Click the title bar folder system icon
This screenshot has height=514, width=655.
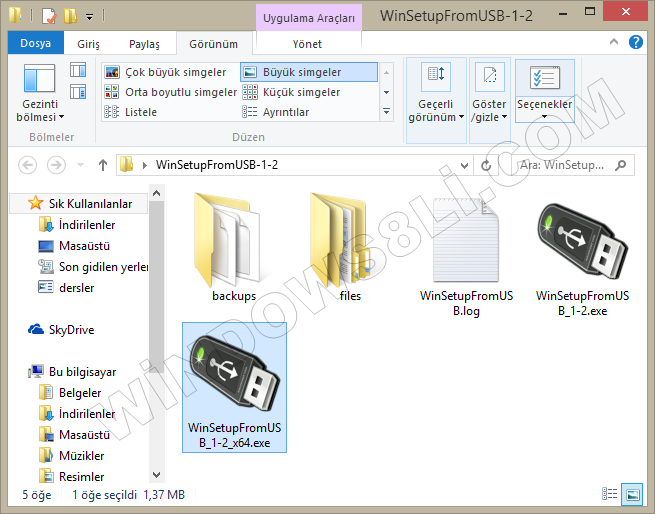15,15
